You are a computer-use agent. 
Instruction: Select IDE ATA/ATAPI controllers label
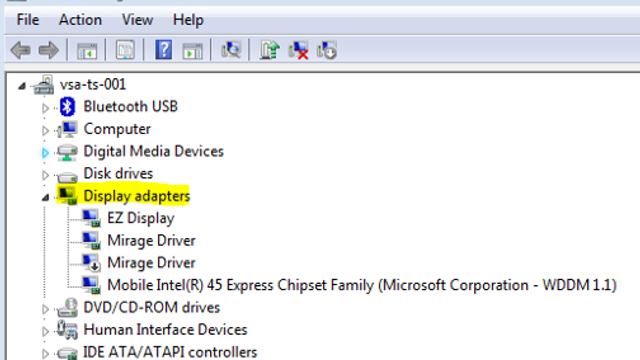(x=170, y=352)
